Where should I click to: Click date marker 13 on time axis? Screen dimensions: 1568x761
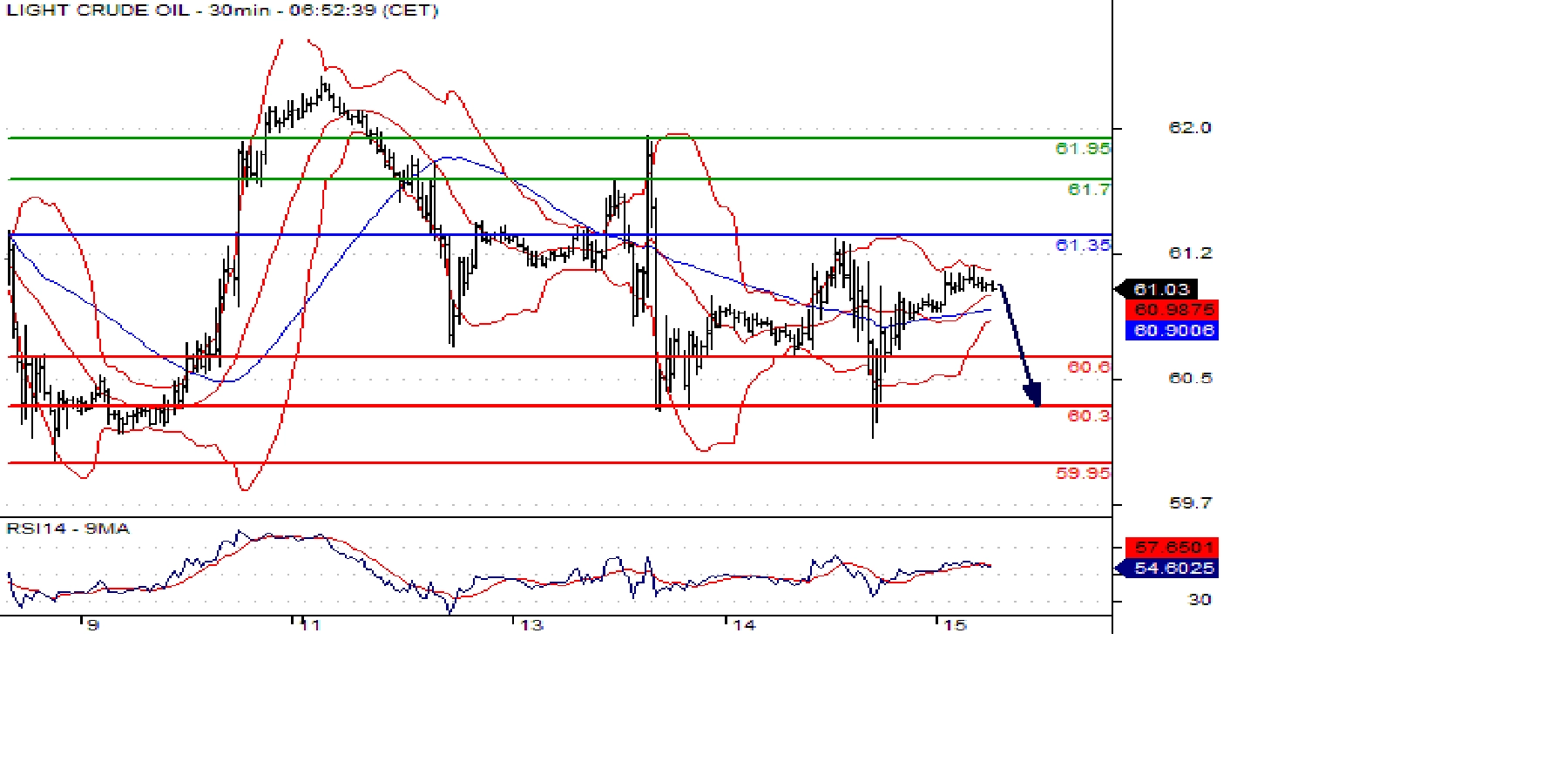click(531, 625)
